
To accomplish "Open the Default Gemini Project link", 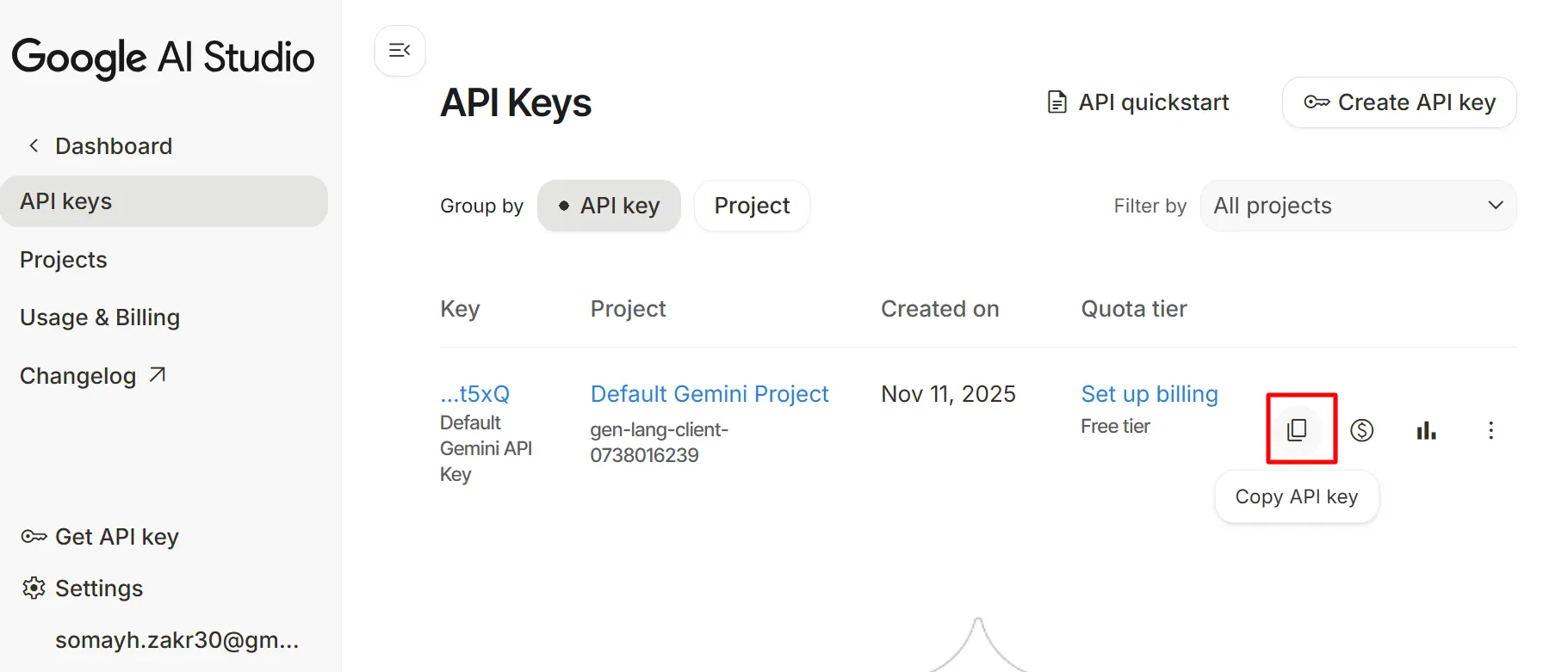I will coord(710,394).
